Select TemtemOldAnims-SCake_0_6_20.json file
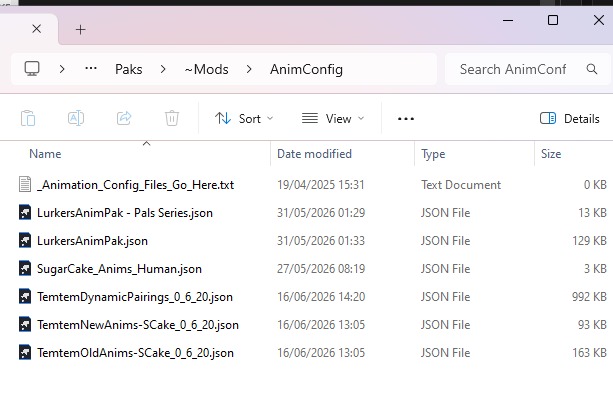The height and width of the screenshot is (399, 613). [135, 353]
